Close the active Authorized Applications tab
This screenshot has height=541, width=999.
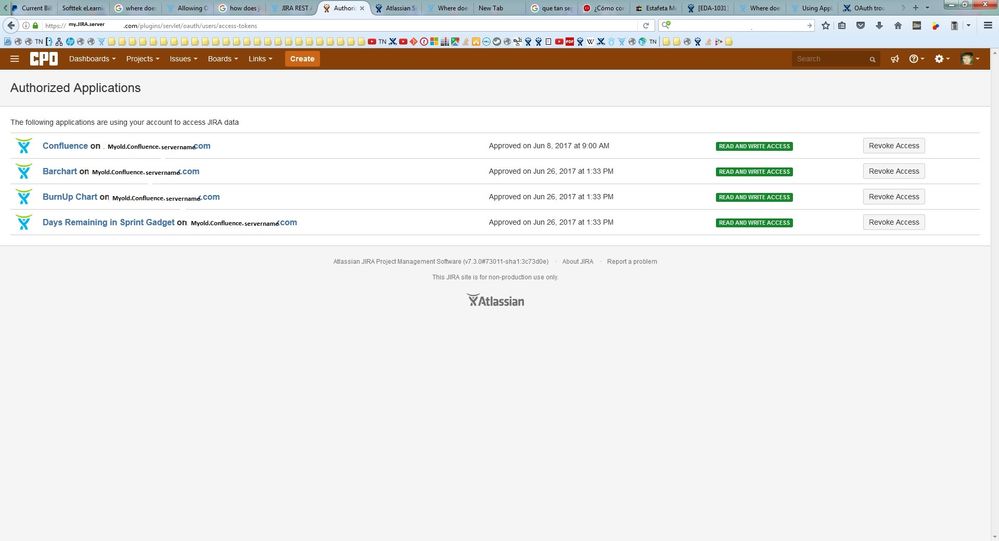pyautogui.click(x=362, y=8)
